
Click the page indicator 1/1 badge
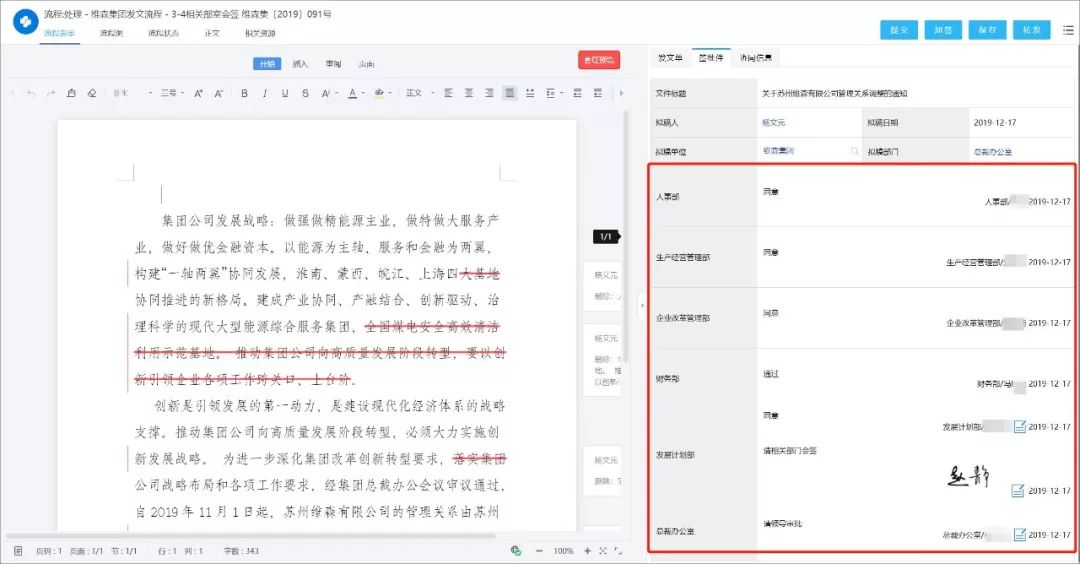(x=606, y=236)
